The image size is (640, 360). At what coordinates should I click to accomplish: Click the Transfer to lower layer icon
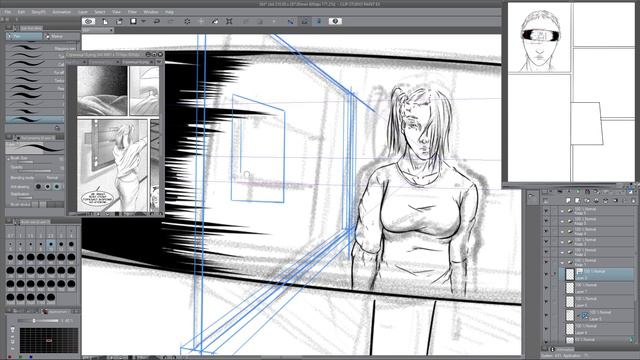pyautogui.click(x=596, y=201)
